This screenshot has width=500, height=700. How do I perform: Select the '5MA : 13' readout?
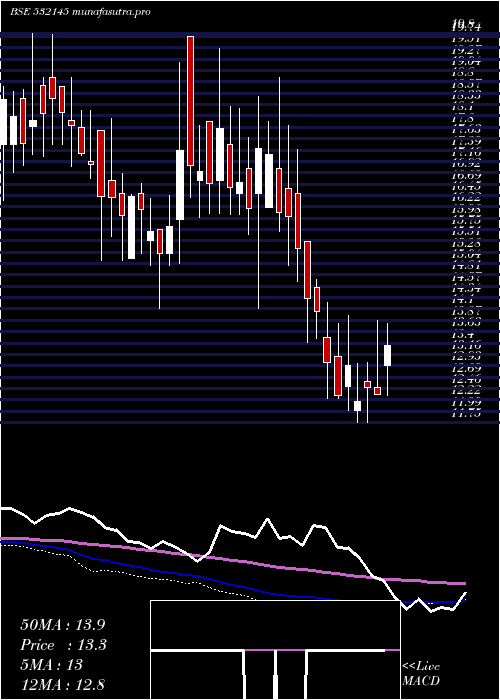(52, 665)
